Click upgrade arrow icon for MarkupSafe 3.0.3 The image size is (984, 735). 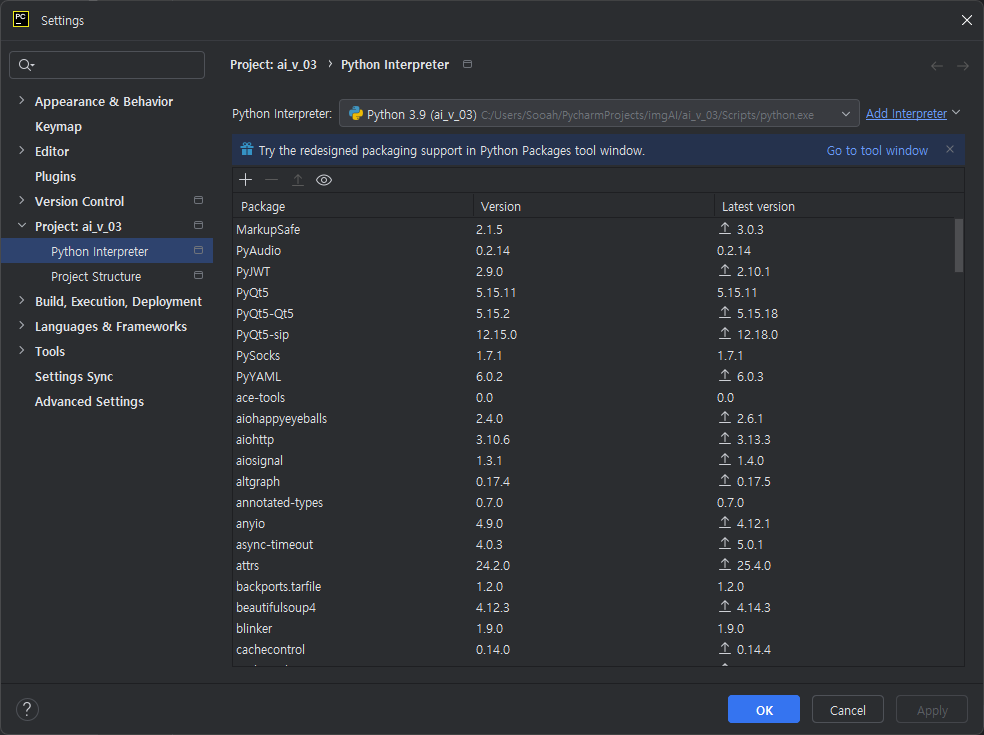[725, 228]
